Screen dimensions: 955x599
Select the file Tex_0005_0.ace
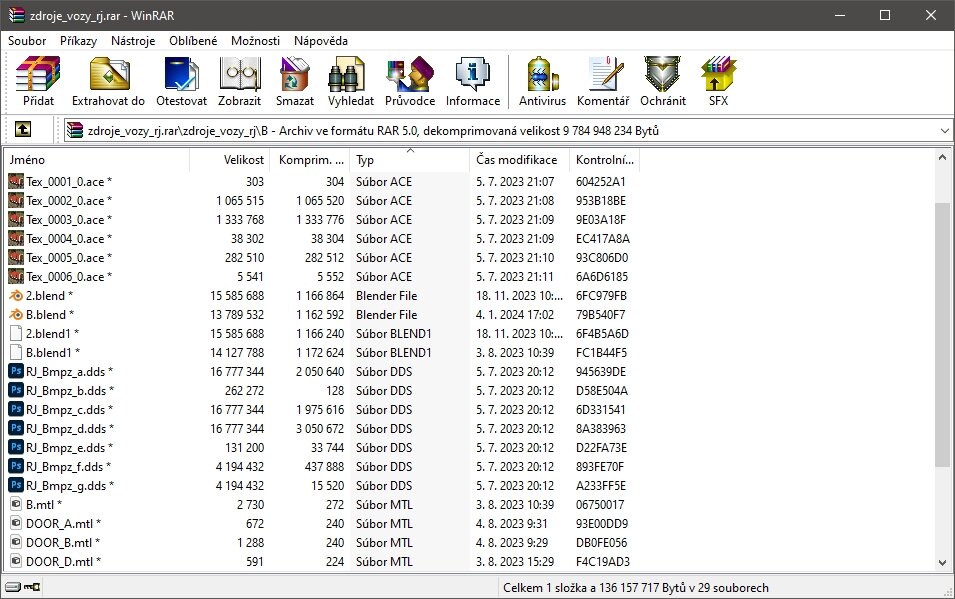click(x=69, y=257)
